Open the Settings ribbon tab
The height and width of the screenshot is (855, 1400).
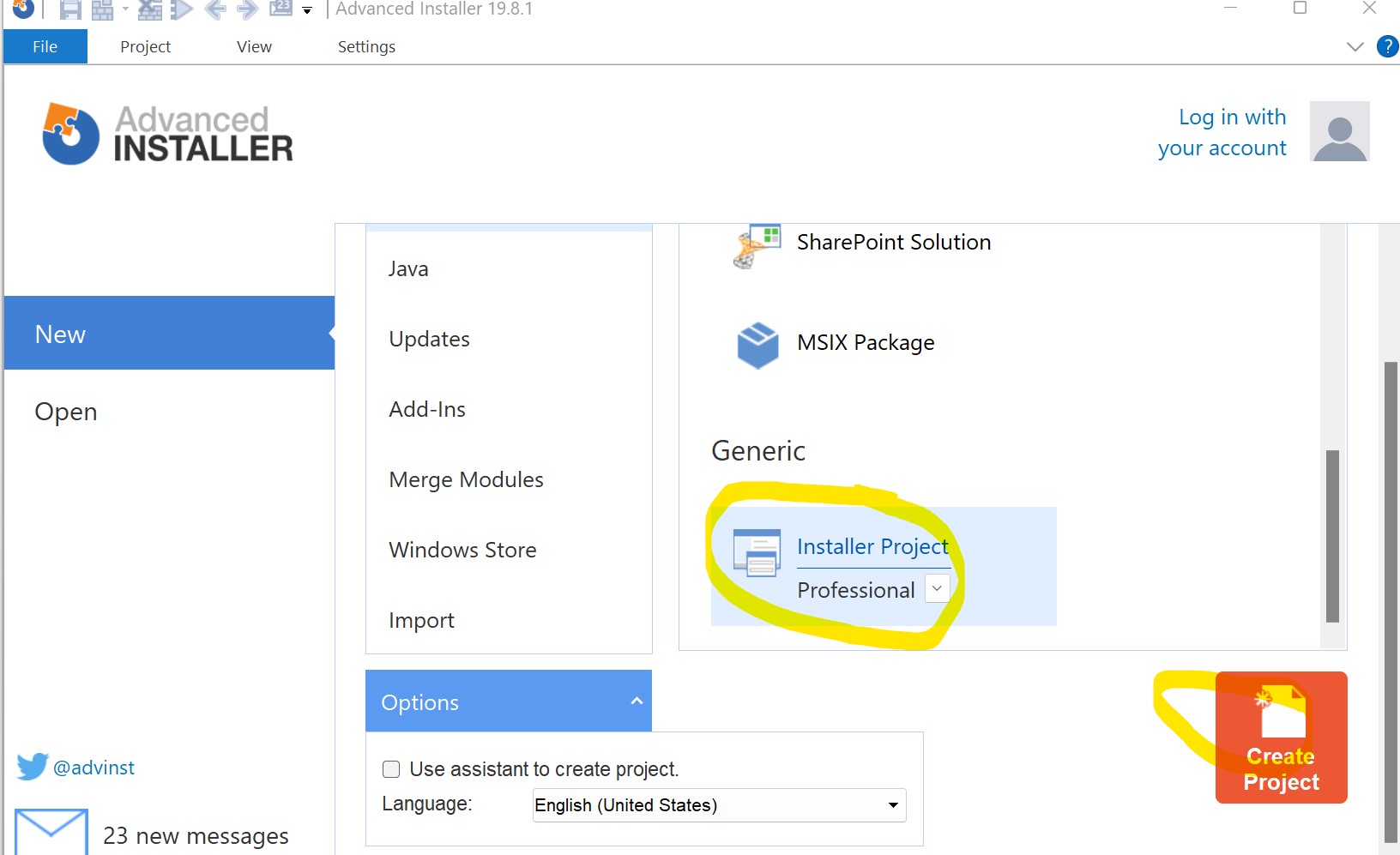click(x=366, y=46)
